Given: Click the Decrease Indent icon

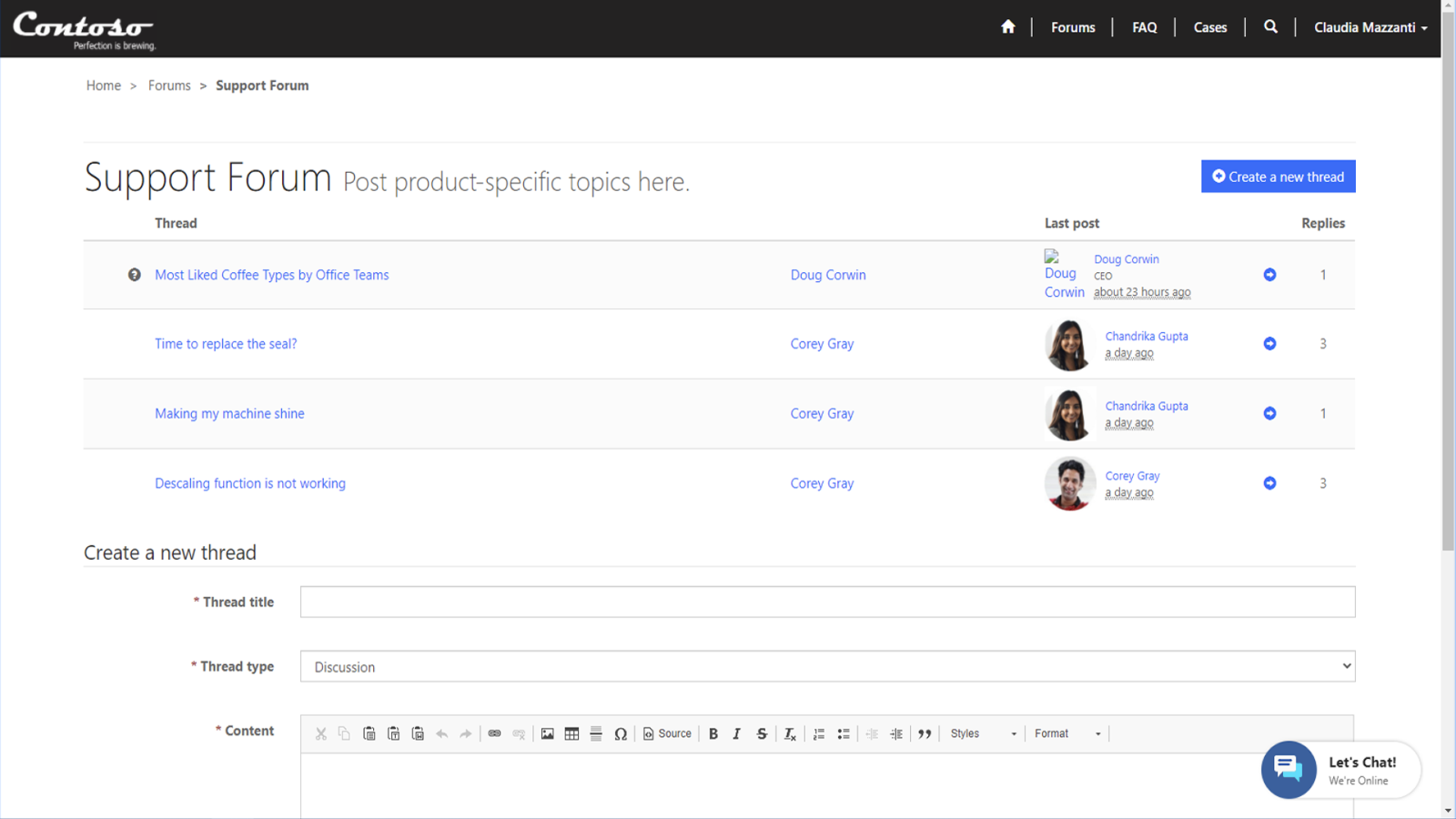Looking at the screenshot, I should click(872, 733).
